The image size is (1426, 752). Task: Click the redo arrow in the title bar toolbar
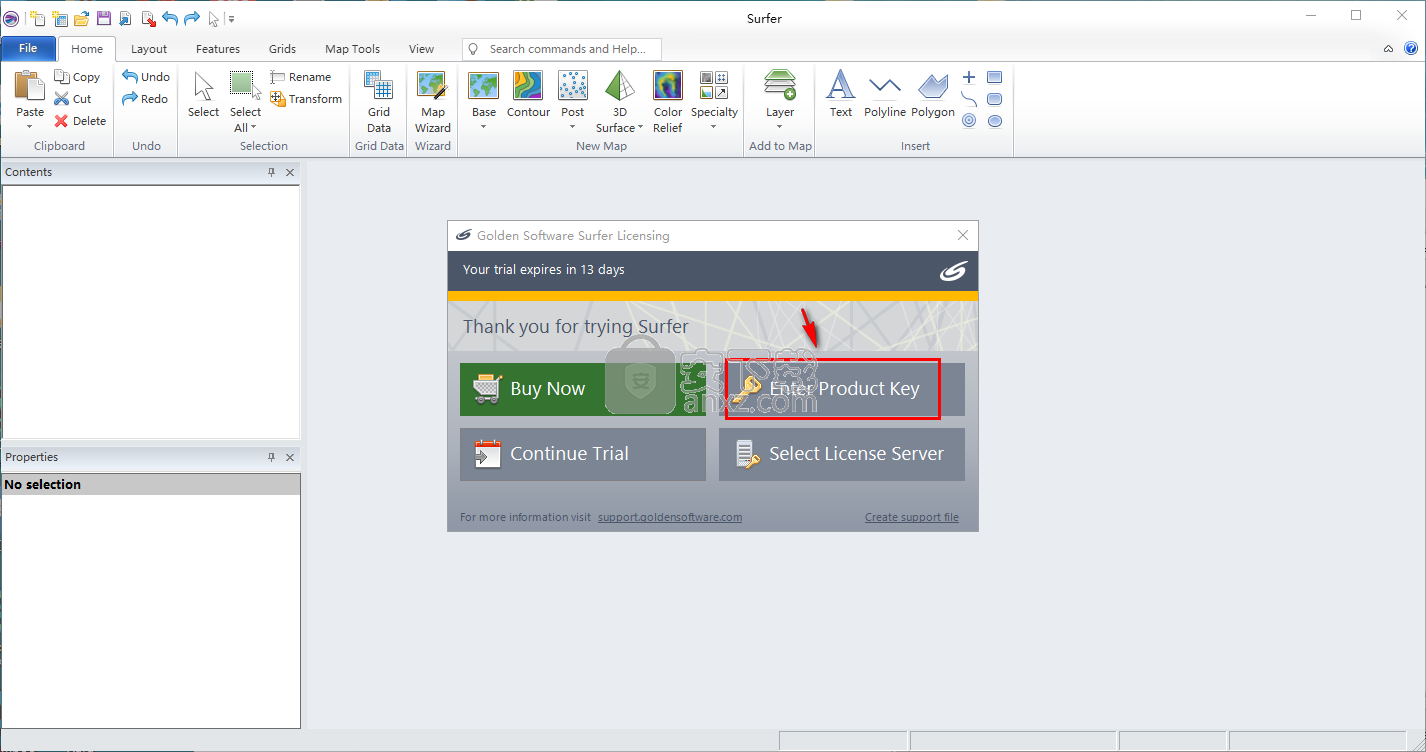191,18
